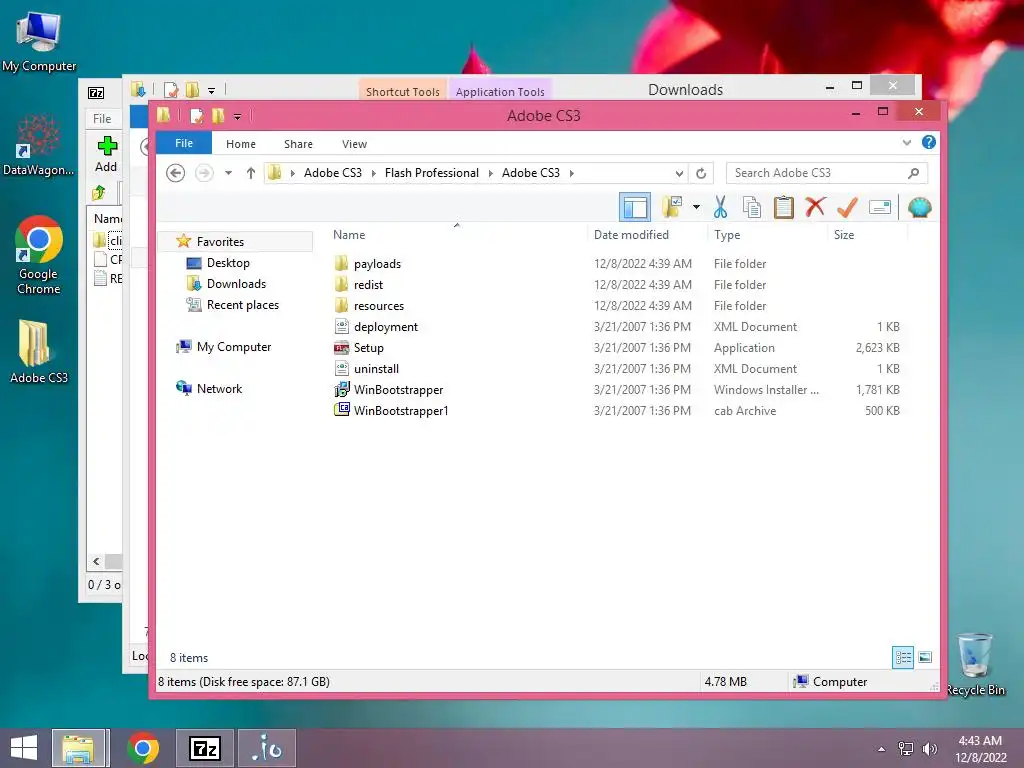Viewport: 1024px width, 768px height.
Task: Expand the arrow after last Adobe CS3 breadcrumb
Action: [571, 173]
